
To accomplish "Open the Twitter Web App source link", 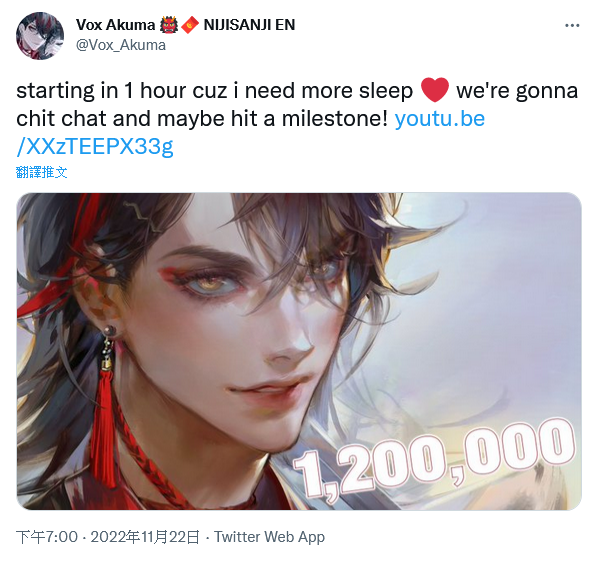I will click(269, 537).
